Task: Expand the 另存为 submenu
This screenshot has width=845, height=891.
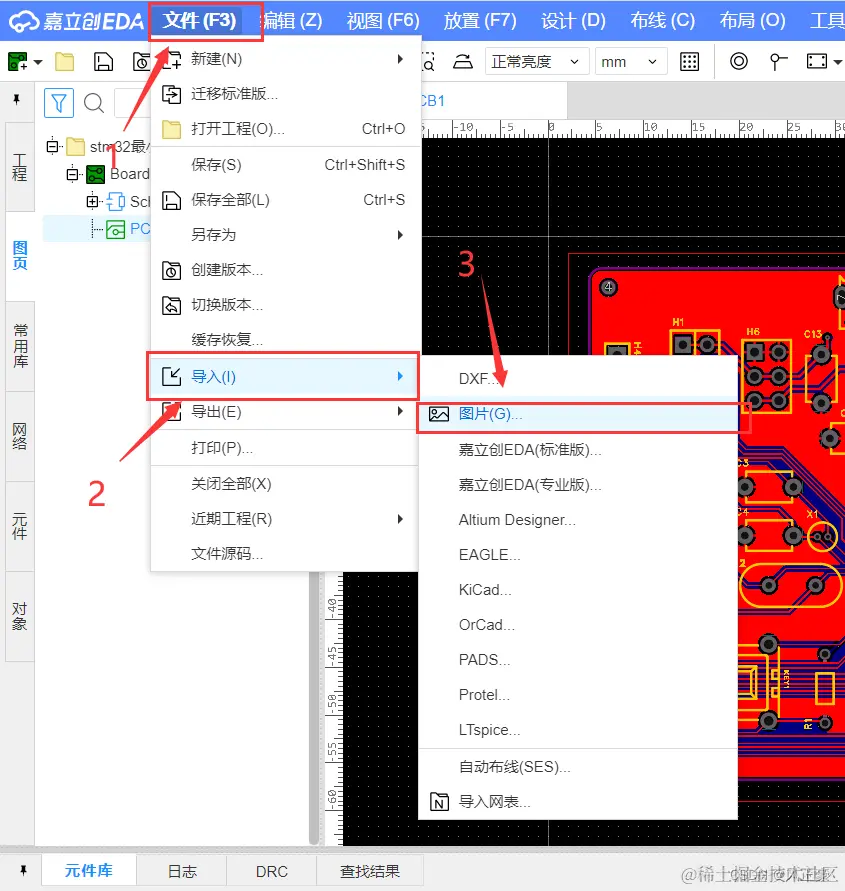Action: coord(286,235)
